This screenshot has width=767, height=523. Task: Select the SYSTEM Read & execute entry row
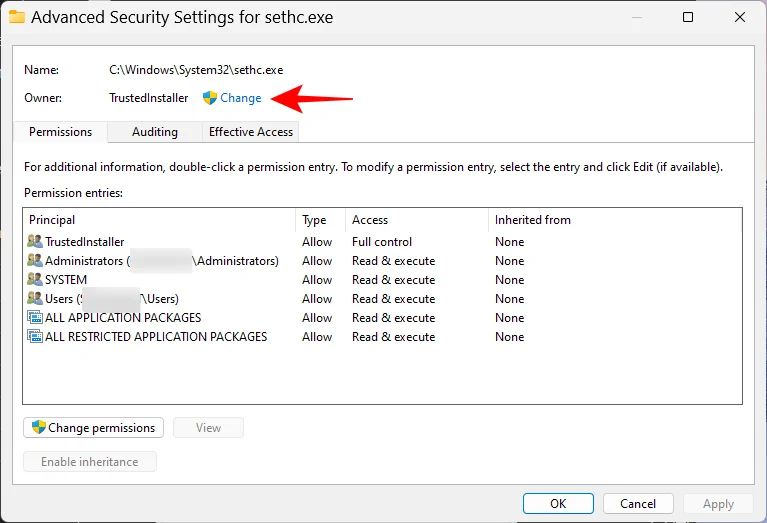click(x=382, y=279)
